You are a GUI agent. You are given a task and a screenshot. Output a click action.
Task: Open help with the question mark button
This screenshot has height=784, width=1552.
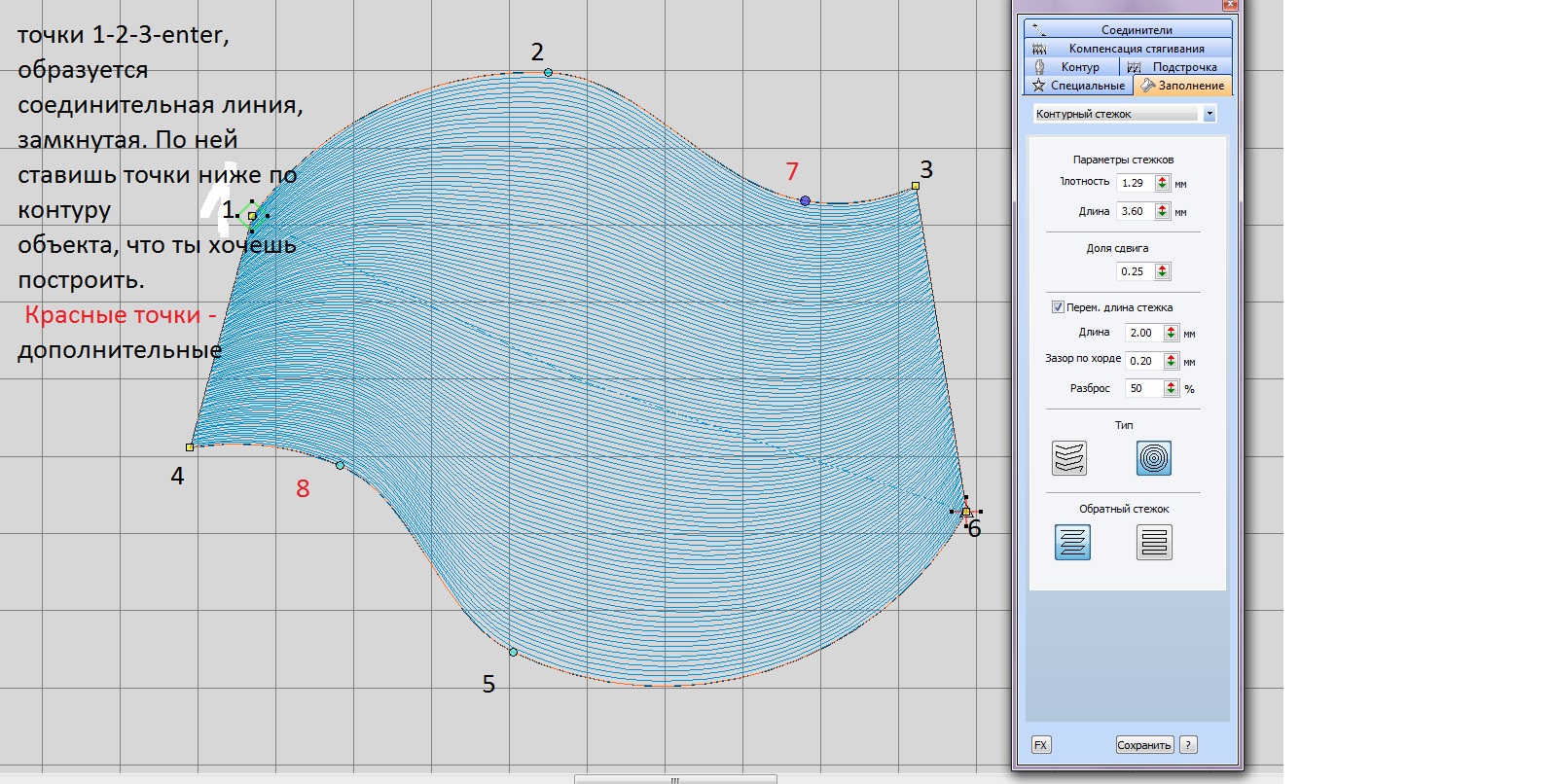click(1188, 745)
